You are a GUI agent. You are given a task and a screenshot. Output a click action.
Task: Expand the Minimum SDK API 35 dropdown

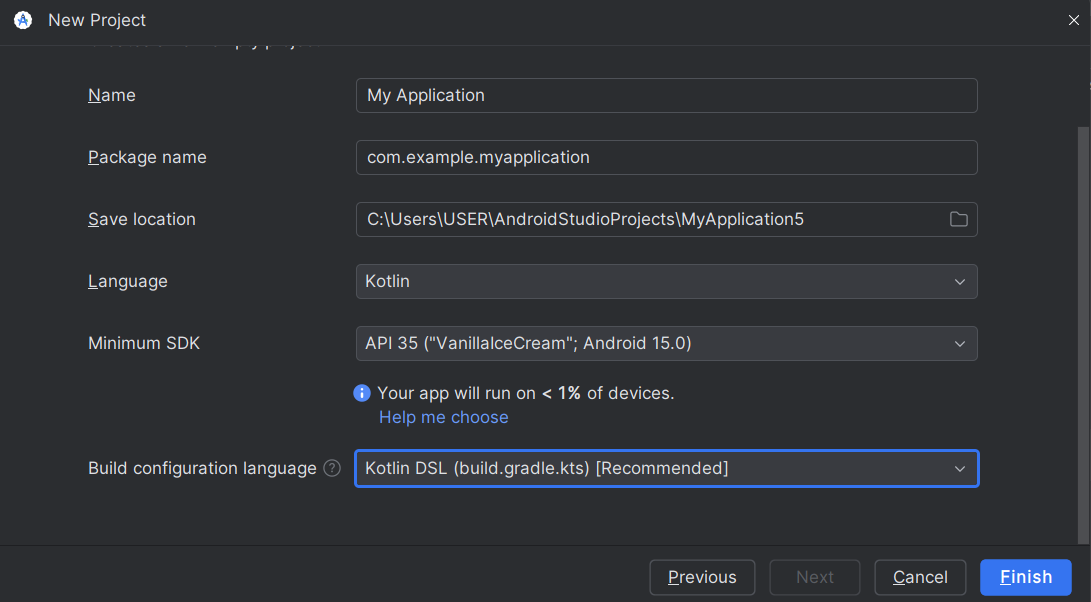[x=666, y=343]
